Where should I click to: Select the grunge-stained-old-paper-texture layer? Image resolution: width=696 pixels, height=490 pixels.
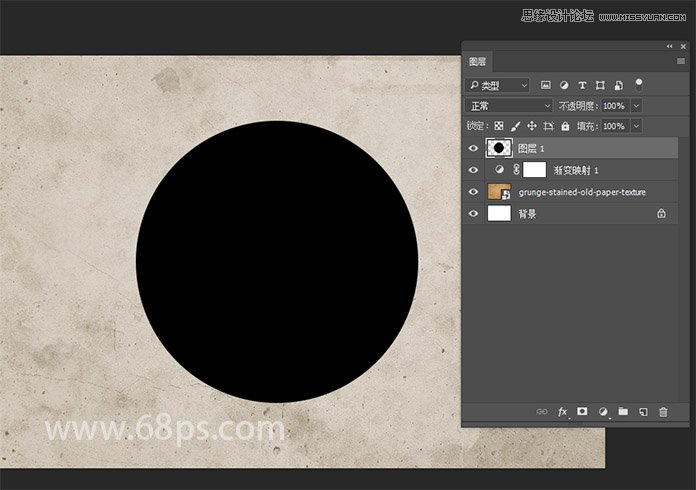[581, 191]
